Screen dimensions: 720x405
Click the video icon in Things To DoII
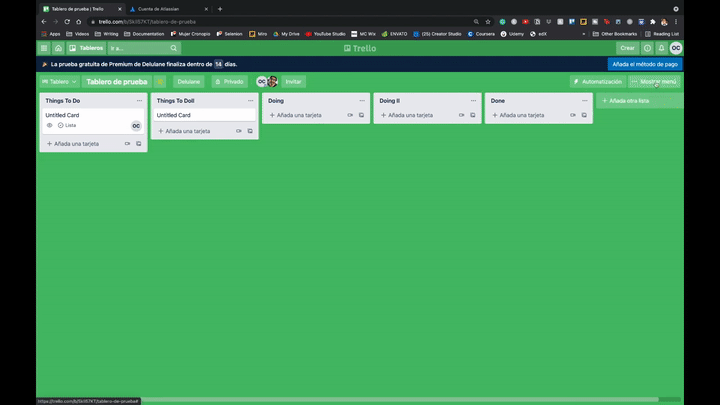(x=239, y=131)
